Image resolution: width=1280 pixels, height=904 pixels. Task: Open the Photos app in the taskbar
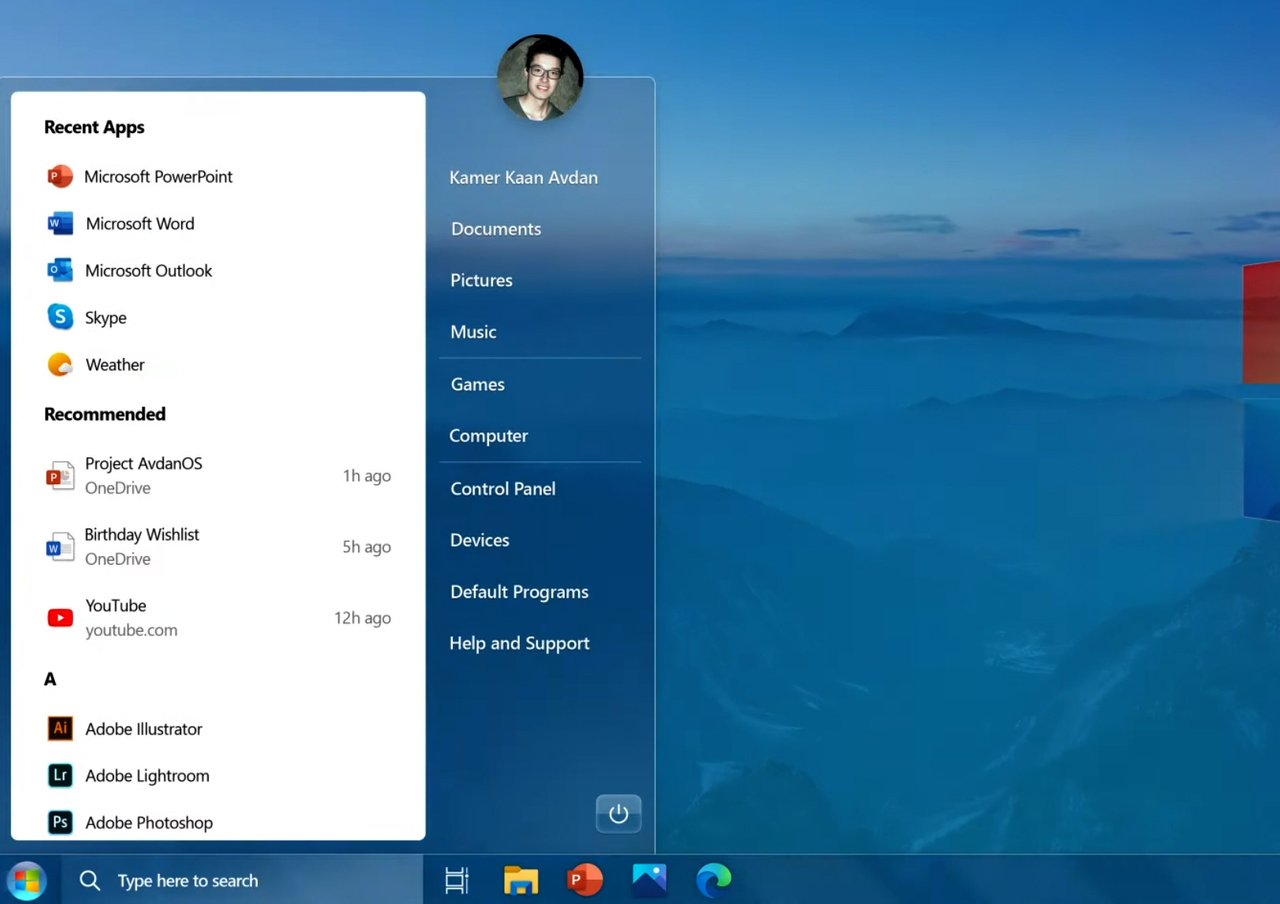(649, 880)
